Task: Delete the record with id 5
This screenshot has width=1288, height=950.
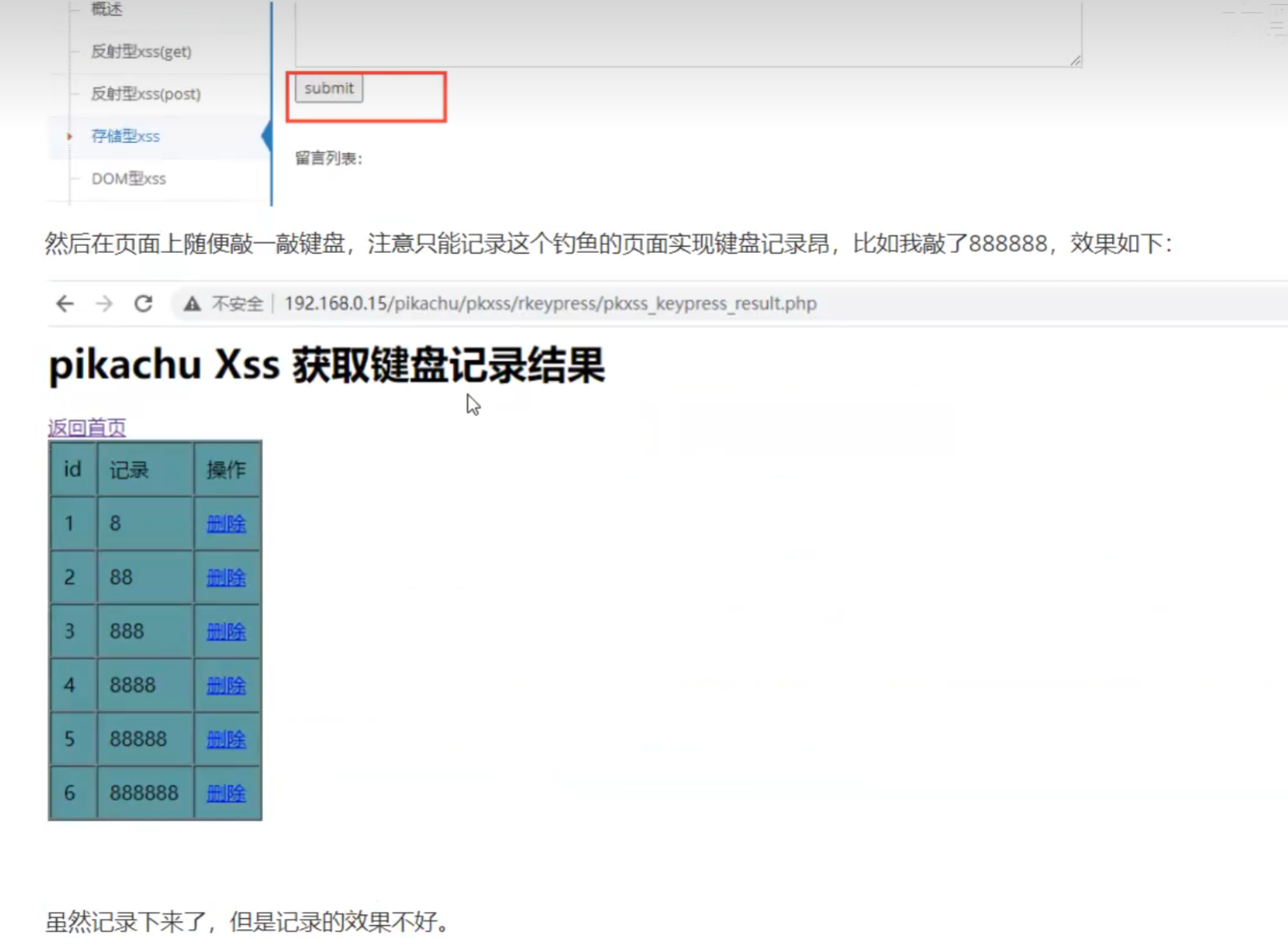Action: [226, 739]
